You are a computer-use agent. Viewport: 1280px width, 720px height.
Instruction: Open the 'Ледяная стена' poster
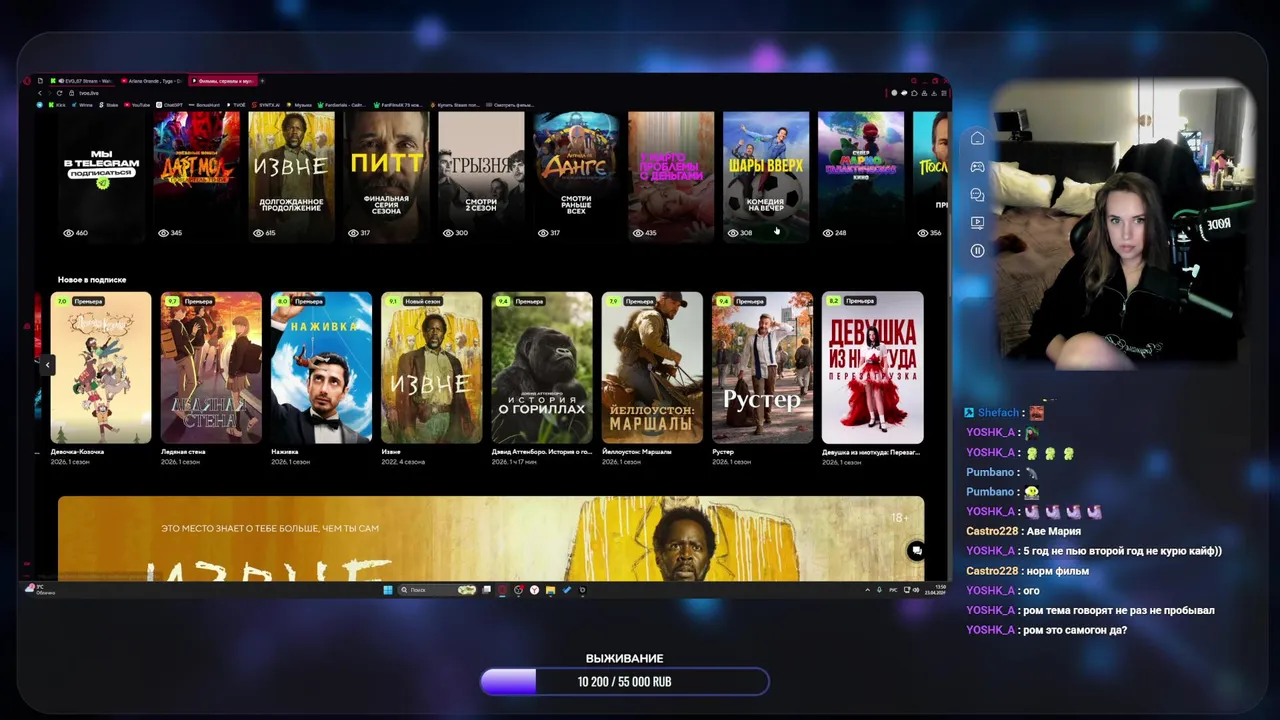click(x=211, y=368)
